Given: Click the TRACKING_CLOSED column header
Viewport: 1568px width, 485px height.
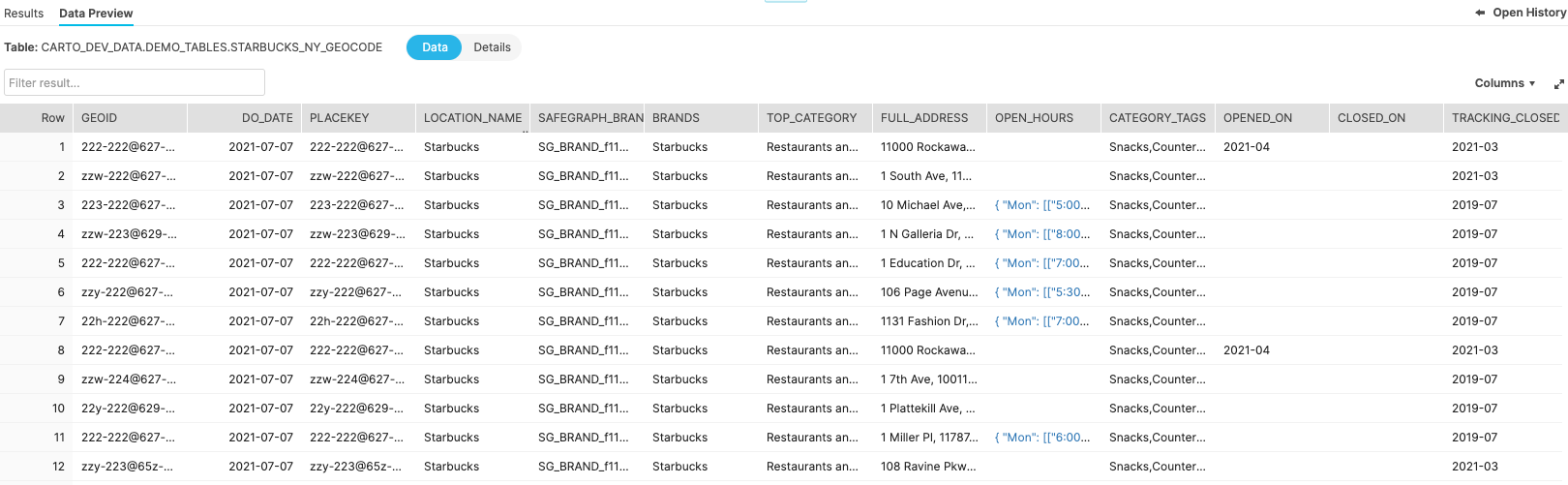Looking at the screenshot, I should (1505, 118).
